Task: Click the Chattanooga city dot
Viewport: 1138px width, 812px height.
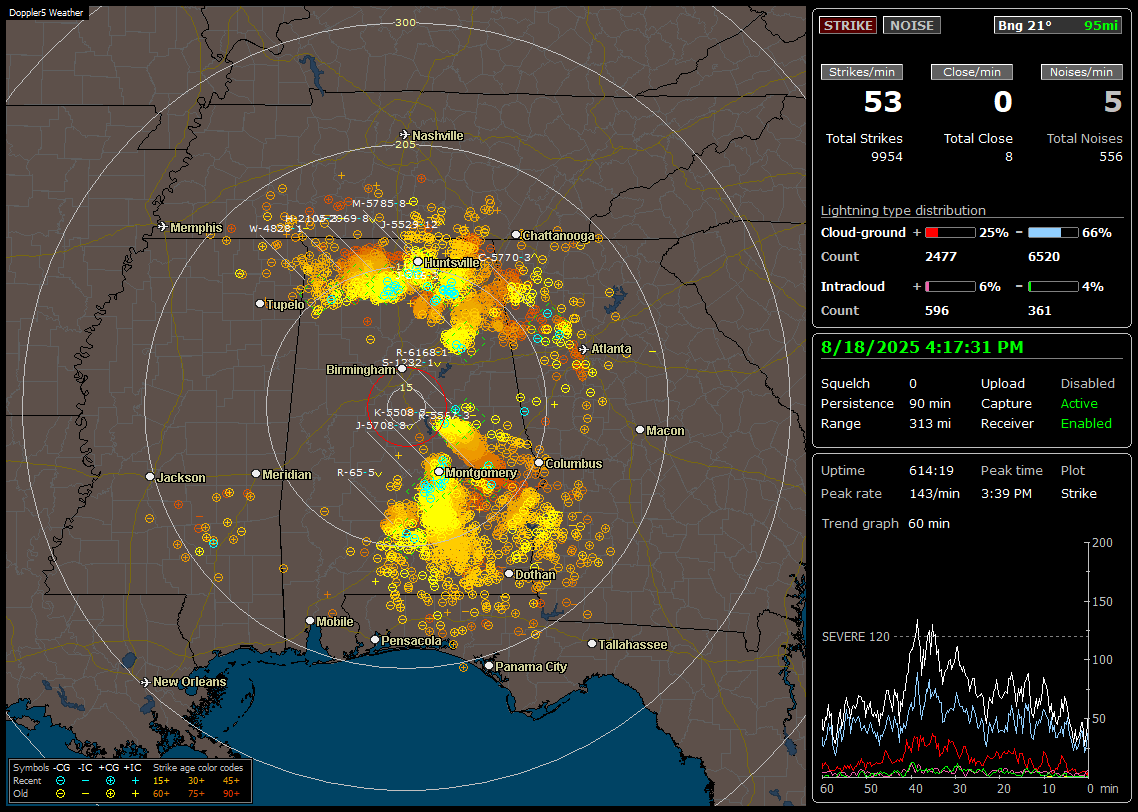Action: (x=516, y=235)
